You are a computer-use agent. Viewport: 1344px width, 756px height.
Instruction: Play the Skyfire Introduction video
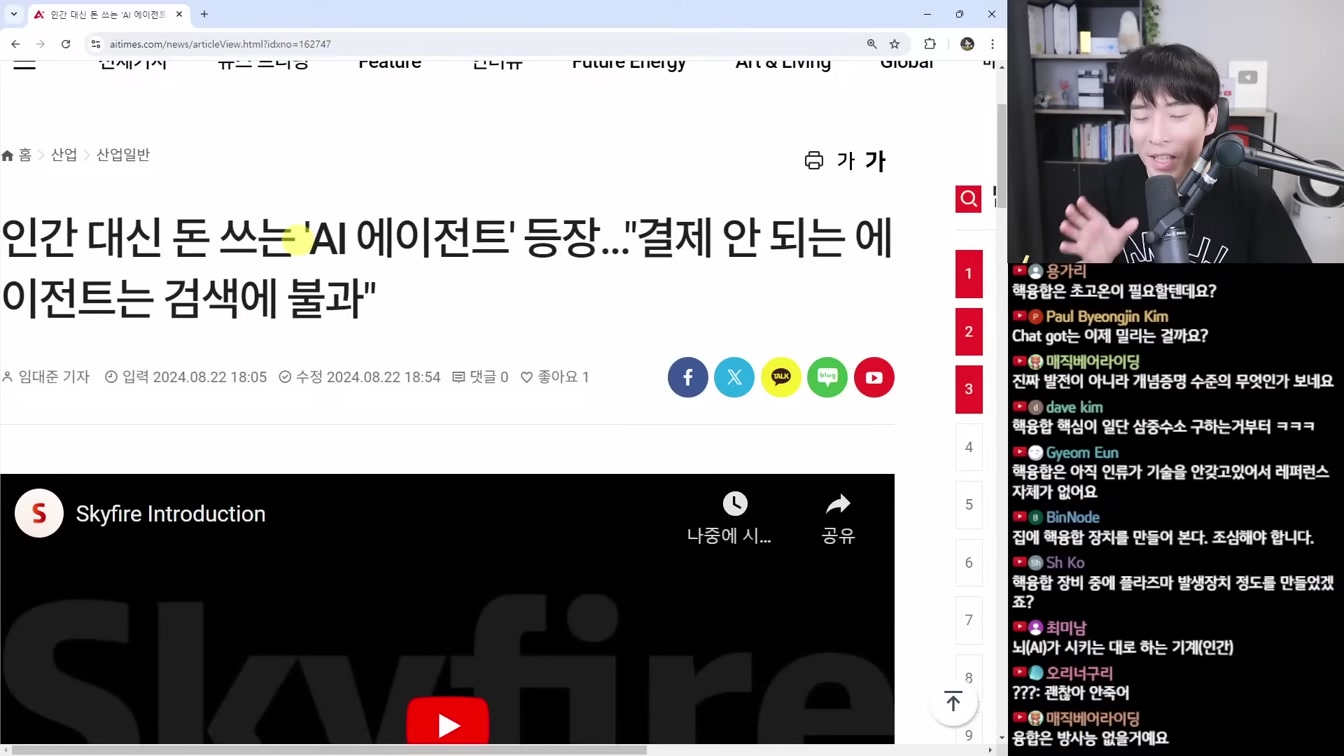(x=448, y=723)
